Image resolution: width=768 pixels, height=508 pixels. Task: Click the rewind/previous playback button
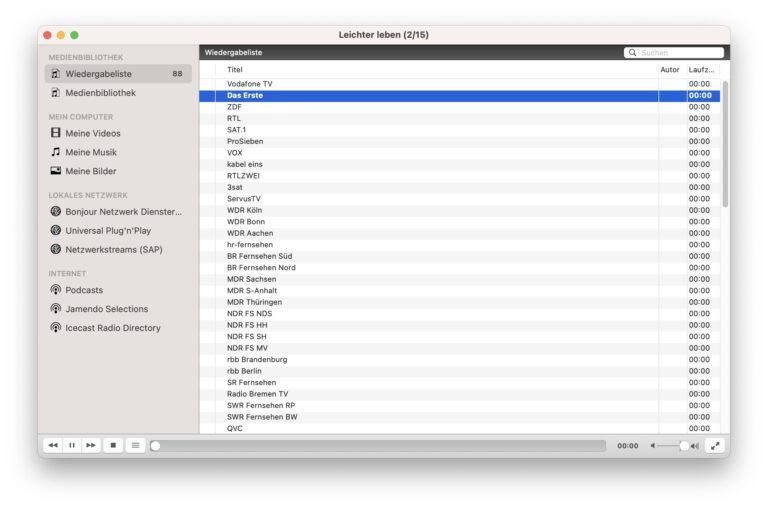pos(53,445)
